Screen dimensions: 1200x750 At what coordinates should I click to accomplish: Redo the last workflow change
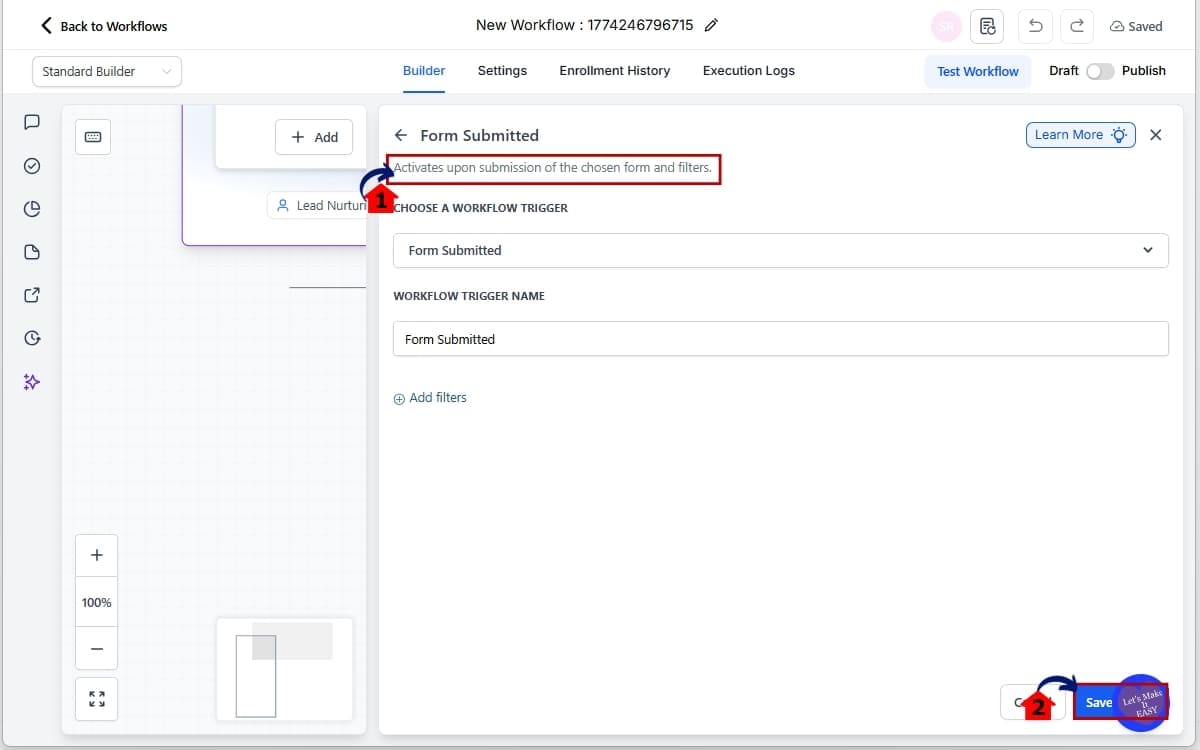point(1076,26)
